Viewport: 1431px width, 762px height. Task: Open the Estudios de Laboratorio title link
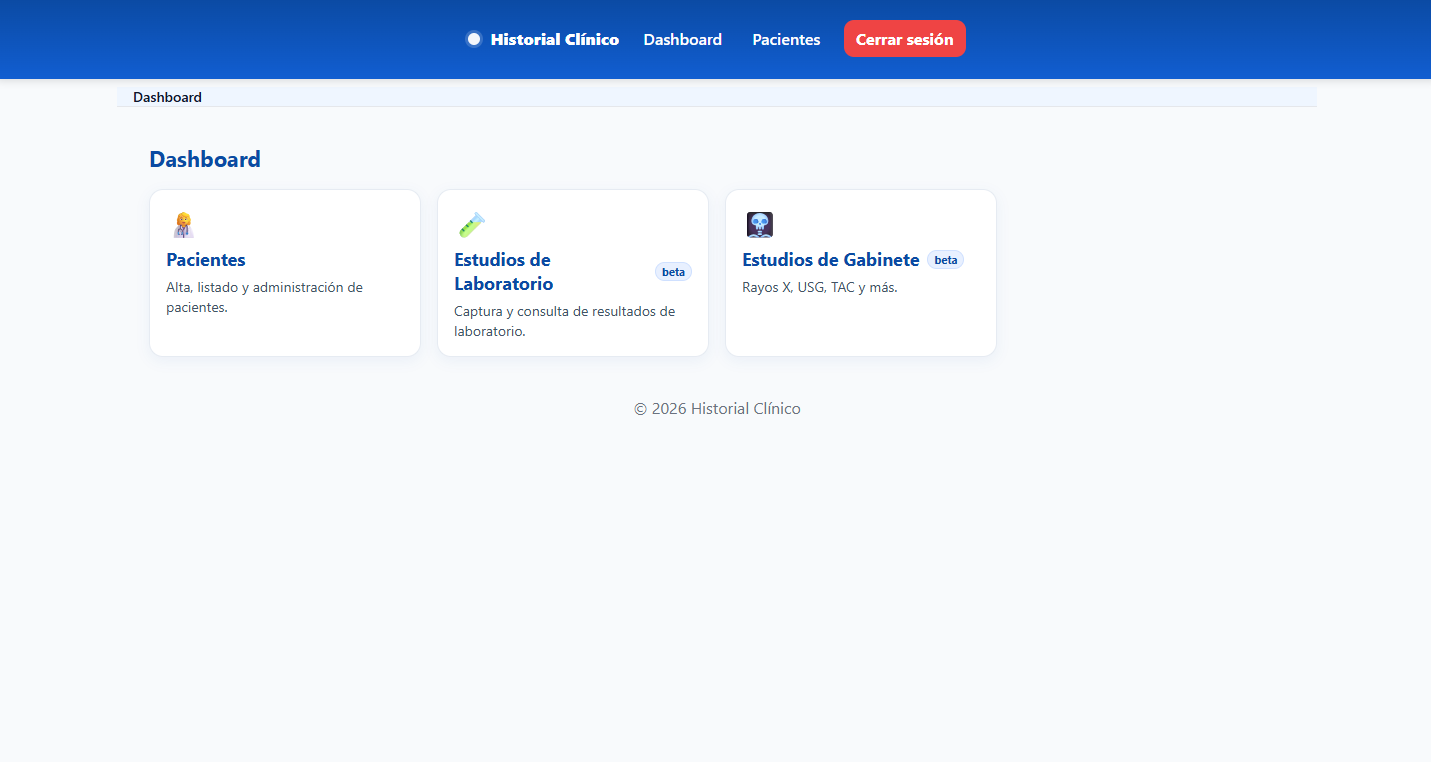502,271
